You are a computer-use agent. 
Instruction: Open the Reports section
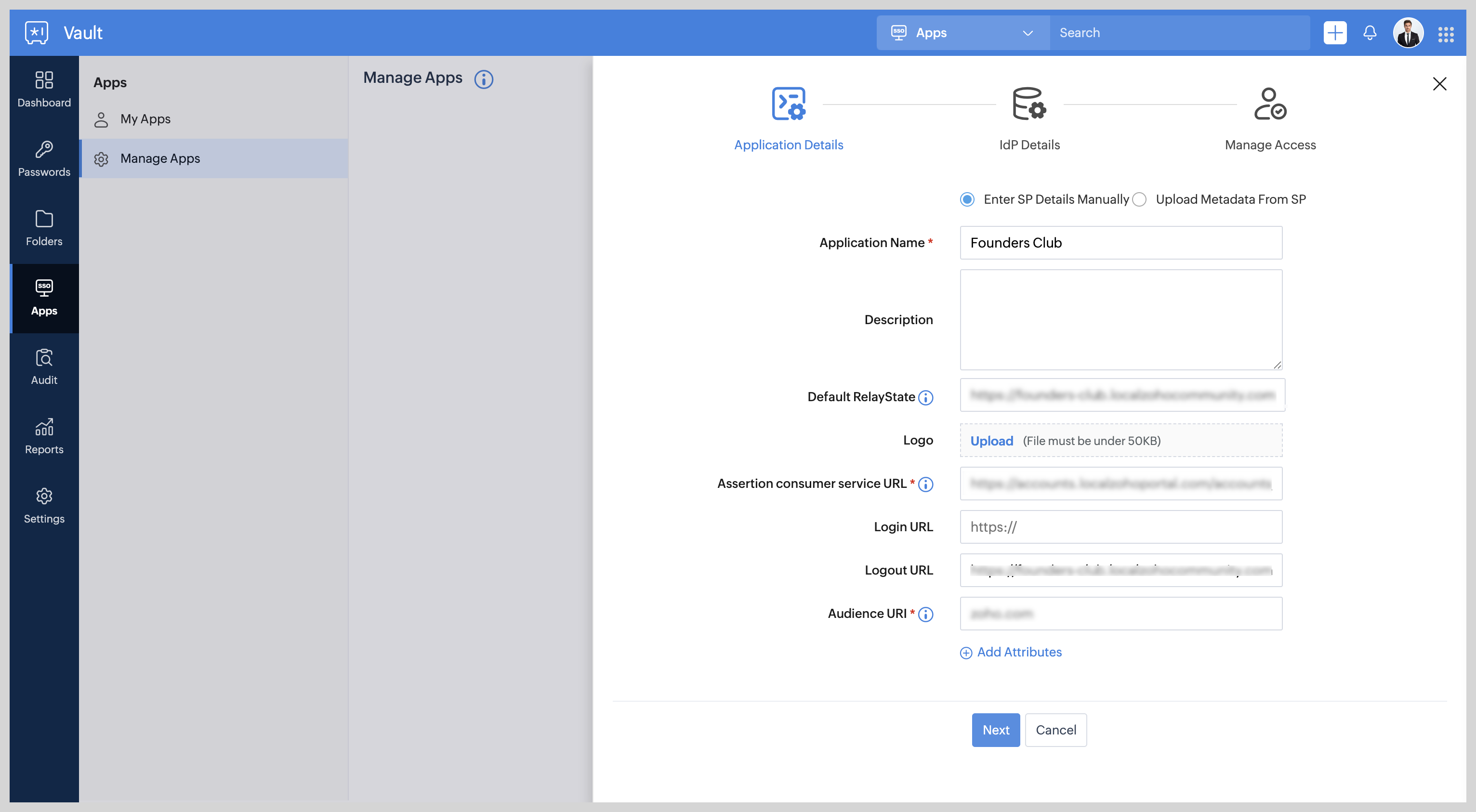(44, 436)
